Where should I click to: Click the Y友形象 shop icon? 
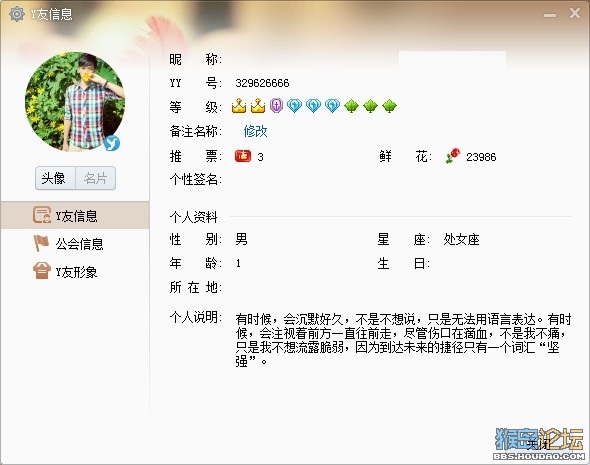tap(42, 271)
